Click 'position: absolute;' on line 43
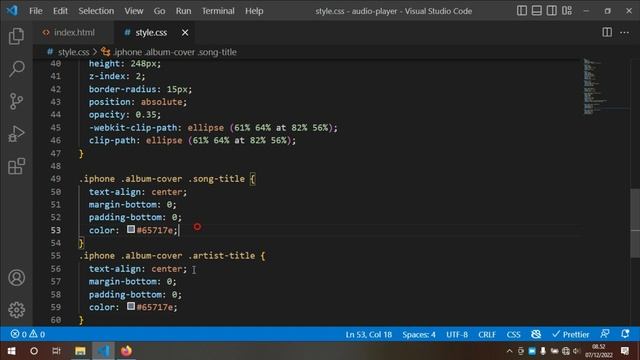The width and height of the screenshot is (640, 360). 138,102
